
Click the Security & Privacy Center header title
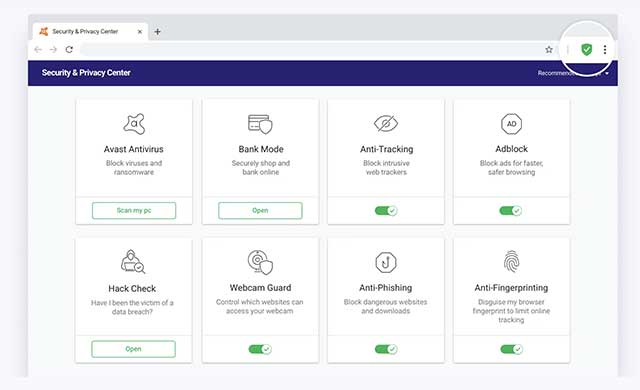[x=86, y=73]
